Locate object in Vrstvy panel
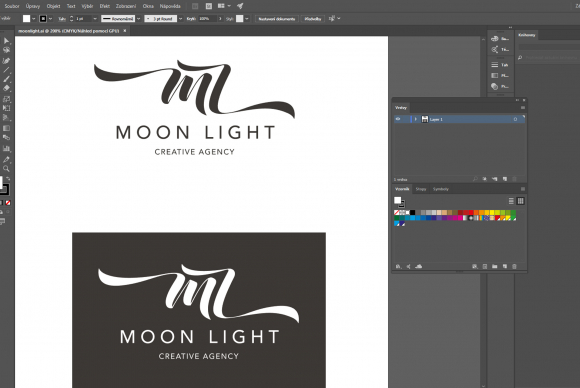580x388 pixels. click(x=475, y=179)
